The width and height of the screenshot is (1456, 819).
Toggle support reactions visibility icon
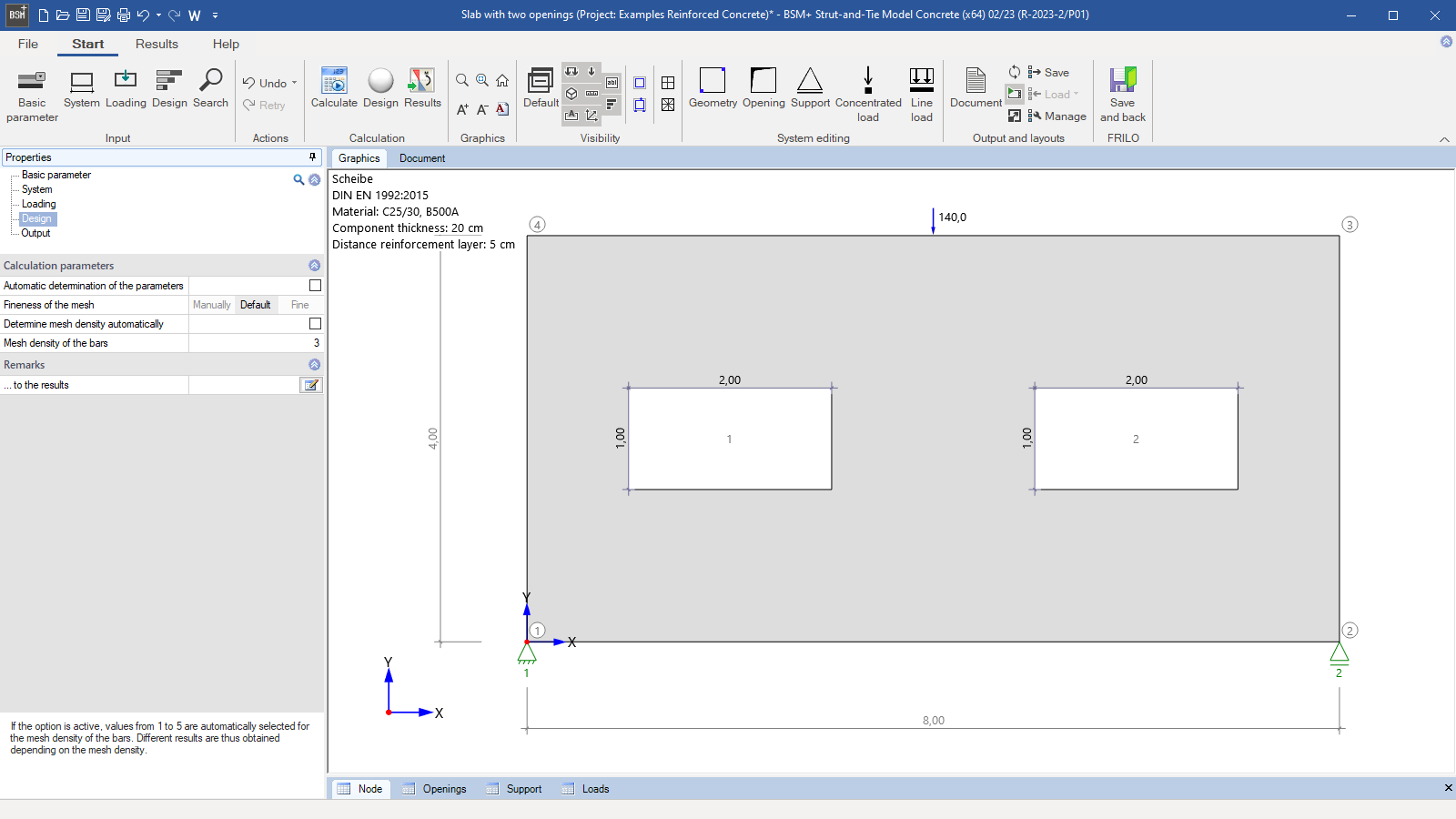[571, 71]
